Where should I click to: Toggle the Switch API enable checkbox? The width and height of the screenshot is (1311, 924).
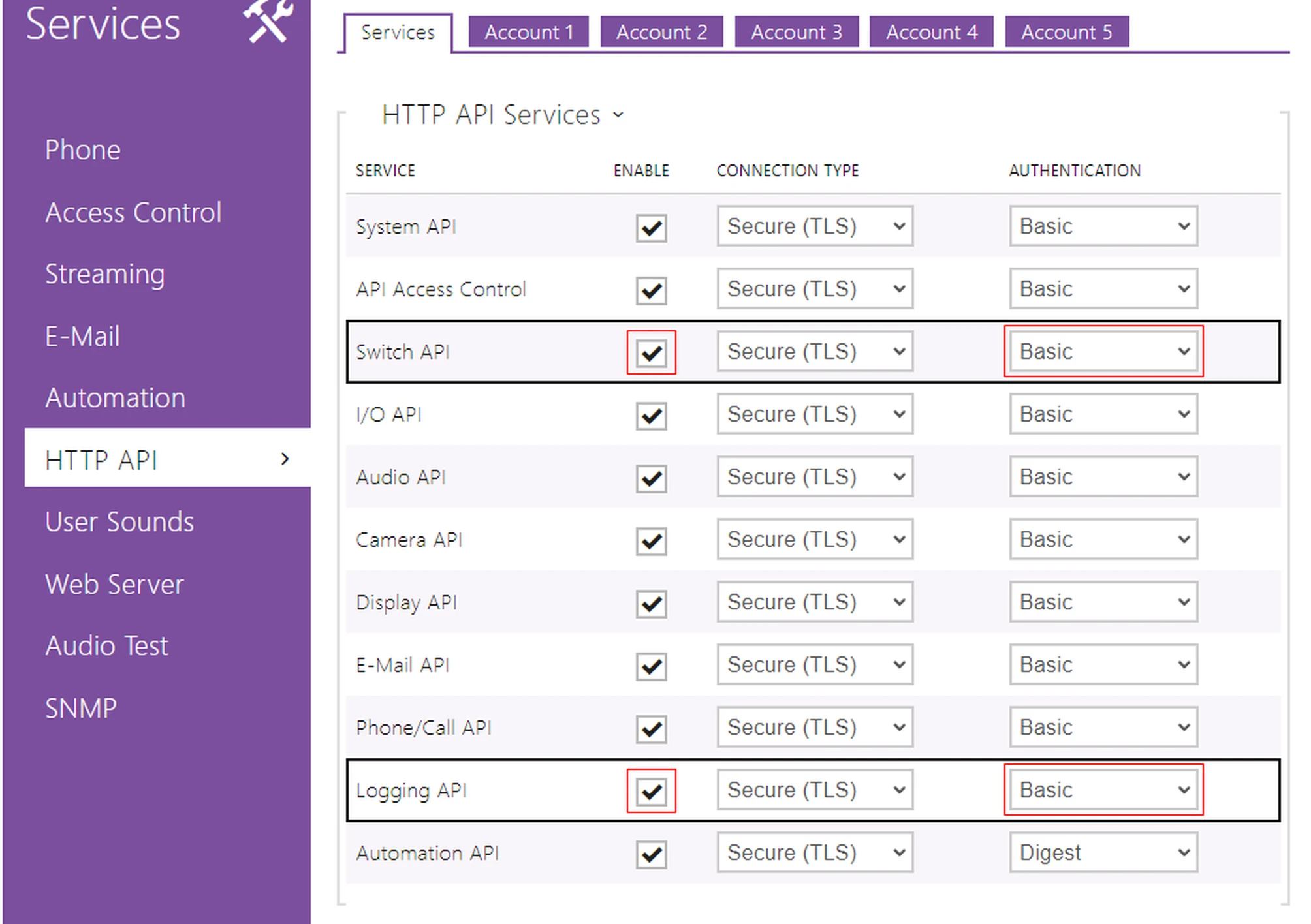651,353
